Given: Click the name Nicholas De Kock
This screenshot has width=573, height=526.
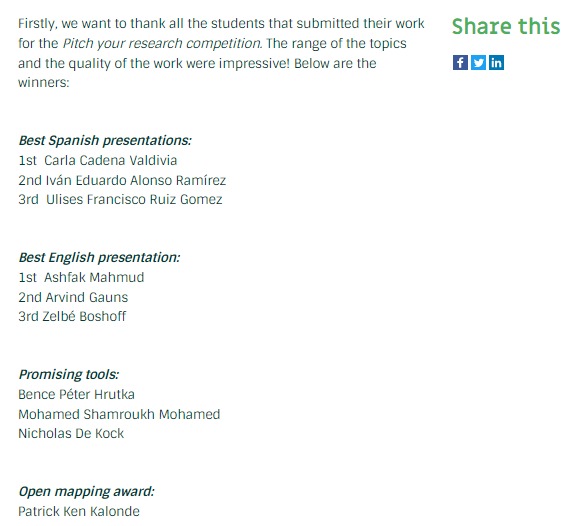Looking at the screenshot, I should [71, 434].
